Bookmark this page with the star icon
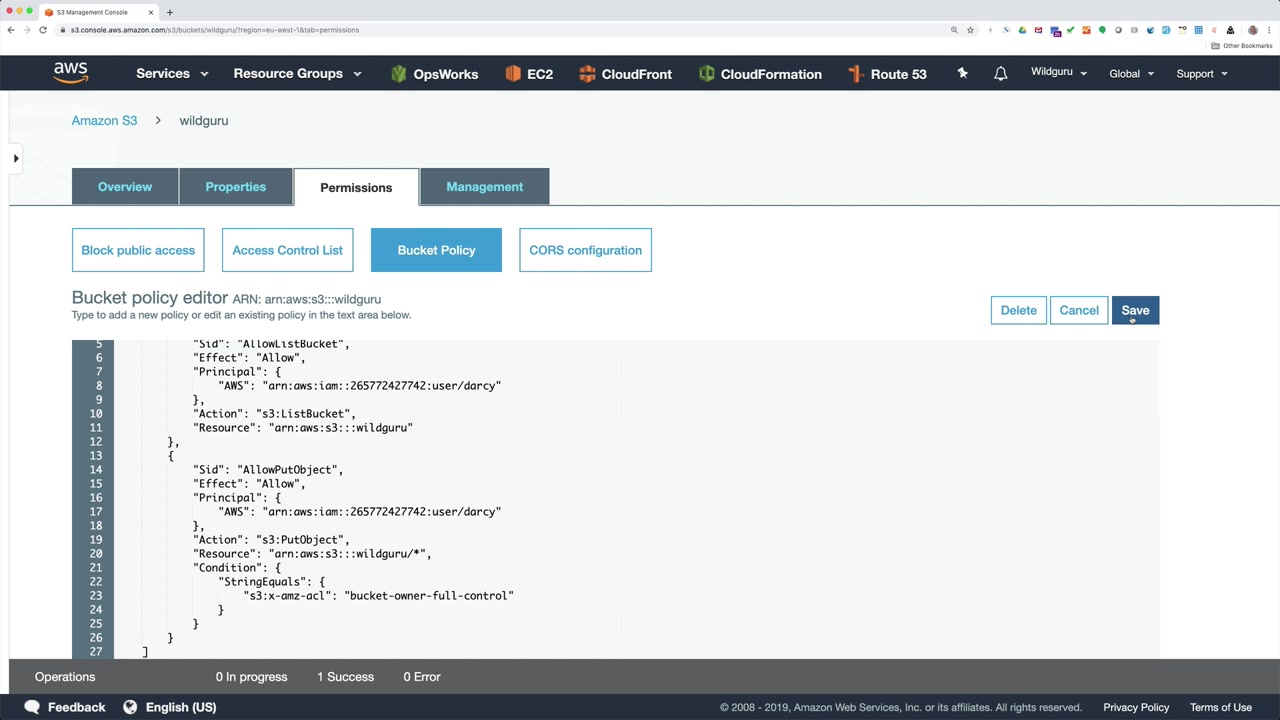 pyautogui.click(x=970, y=30)
